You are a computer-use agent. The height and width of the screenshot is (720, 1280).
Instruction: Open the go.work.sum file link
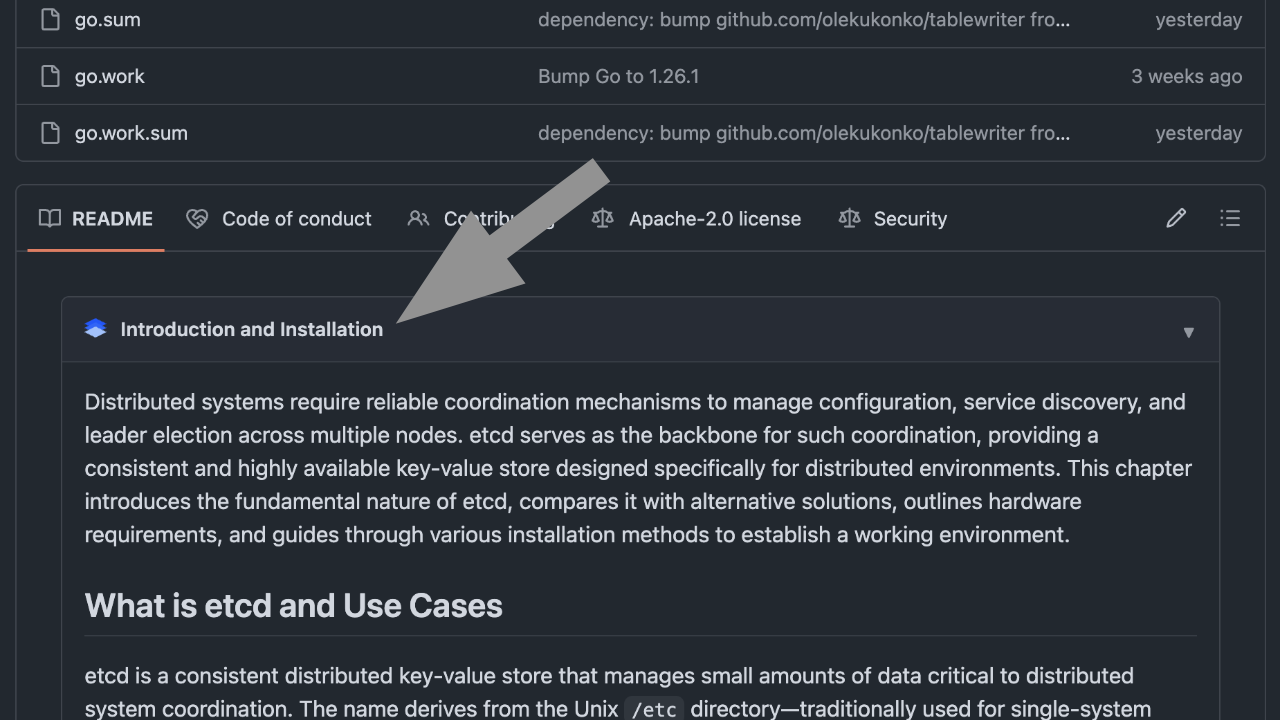tap(131, 133)
